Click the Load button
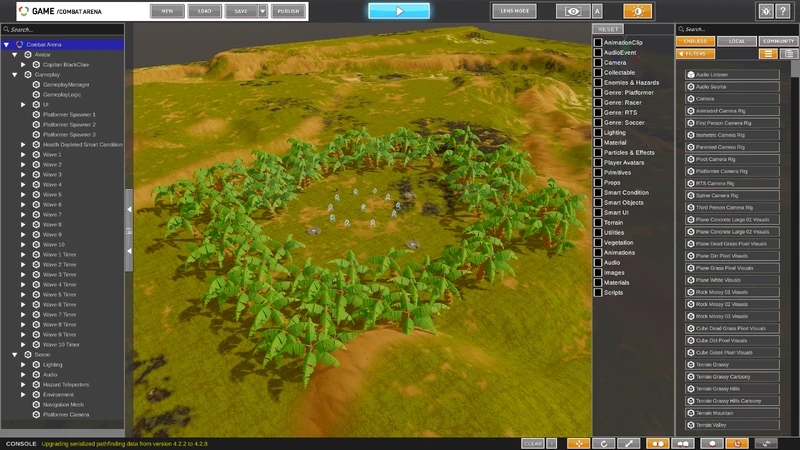The image size is (800, 450). click(205, 11)
